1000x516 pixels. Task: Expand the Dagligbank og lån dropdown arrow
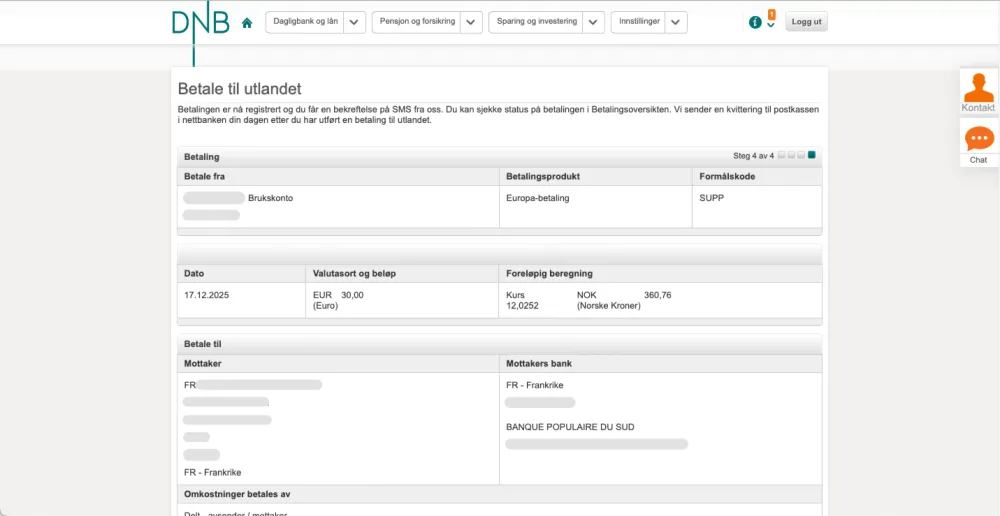(354, 22)
